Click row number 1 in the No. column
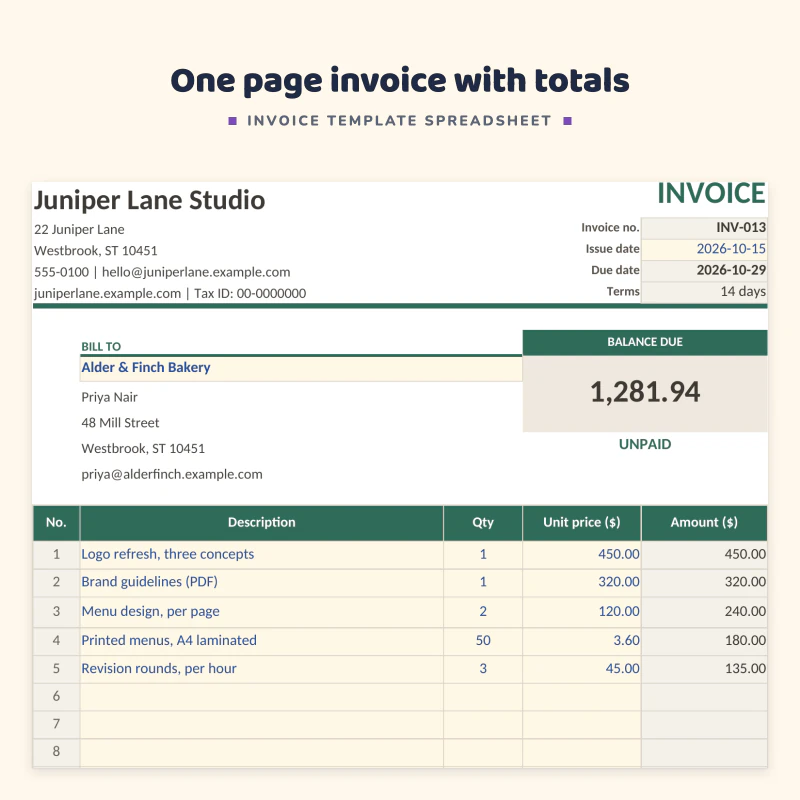The width and height of the screenshot is (800, 800). (x=56, y=555)
